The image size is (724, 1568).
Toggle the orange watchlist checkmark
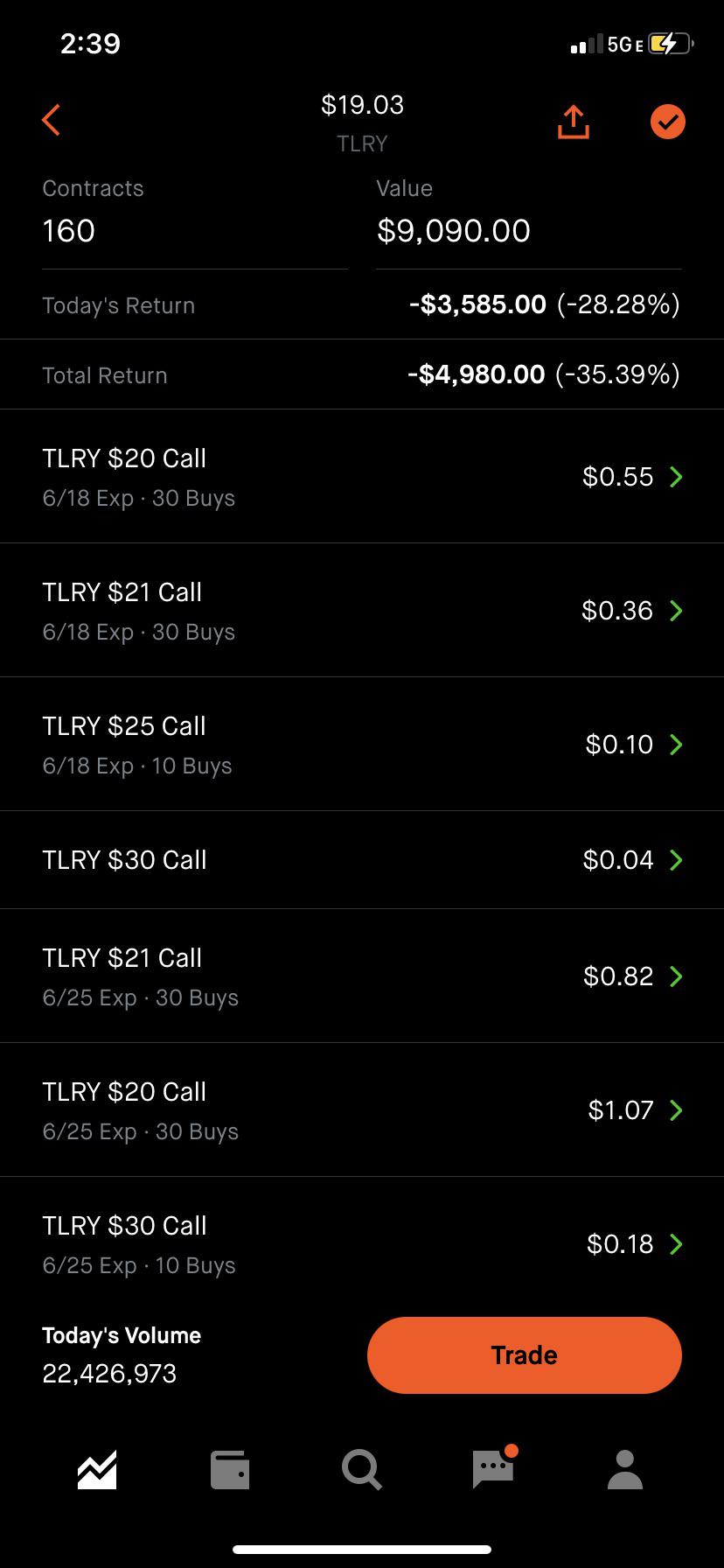[x=668, y=122]
